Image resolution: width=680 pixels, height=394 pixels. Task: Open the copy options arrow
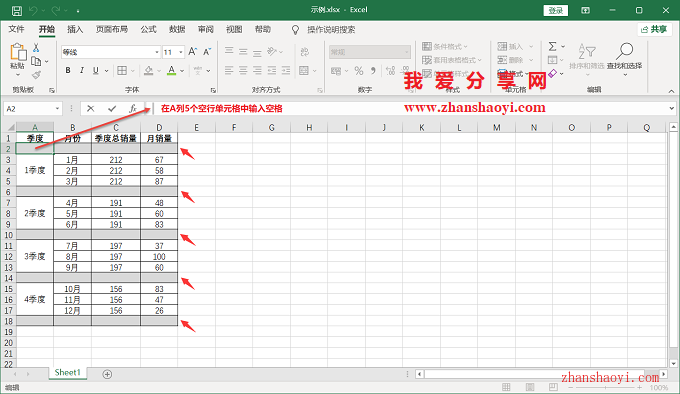pos(46,62)
